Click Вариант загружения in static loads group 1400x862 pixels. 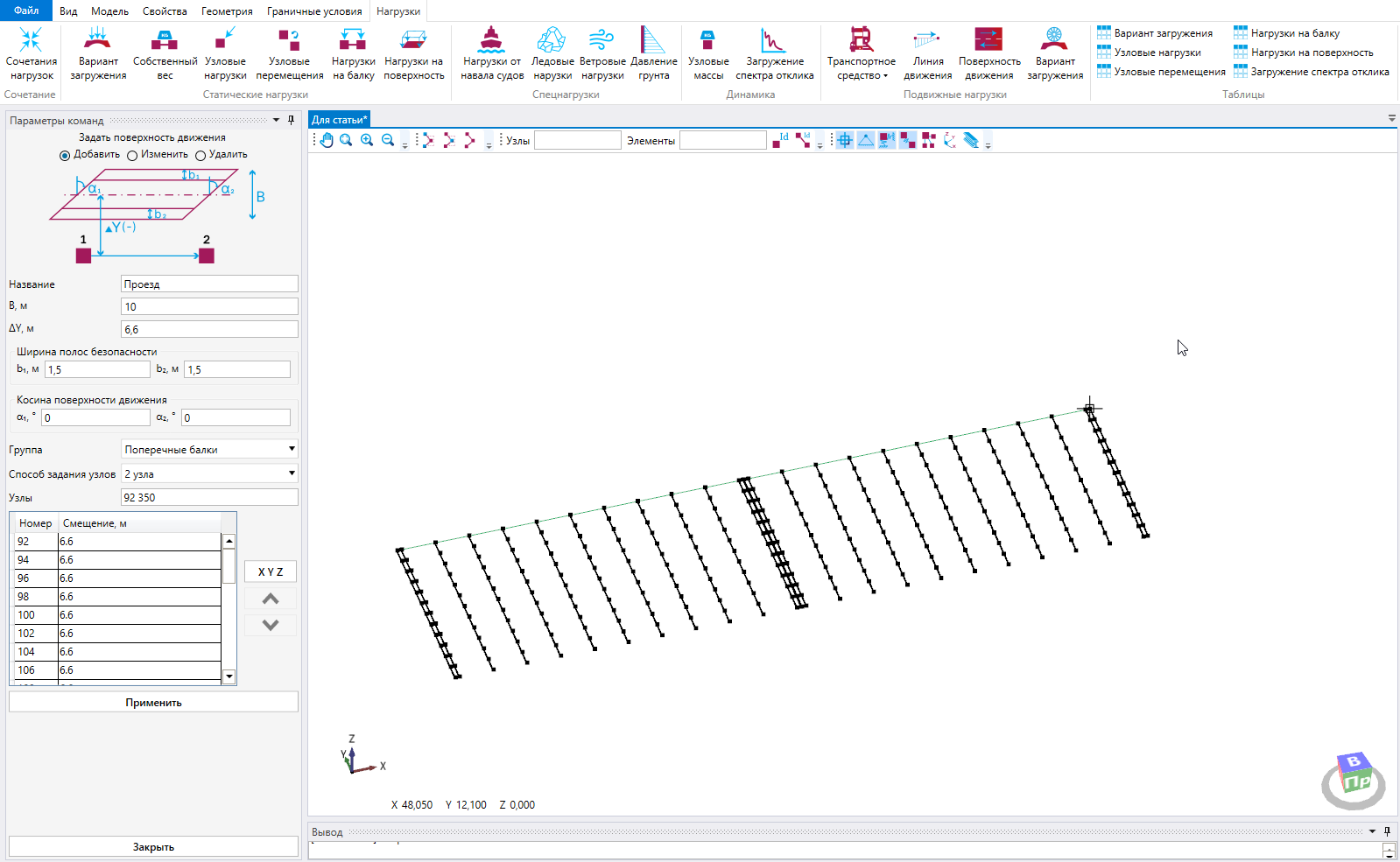coord(98,54)
